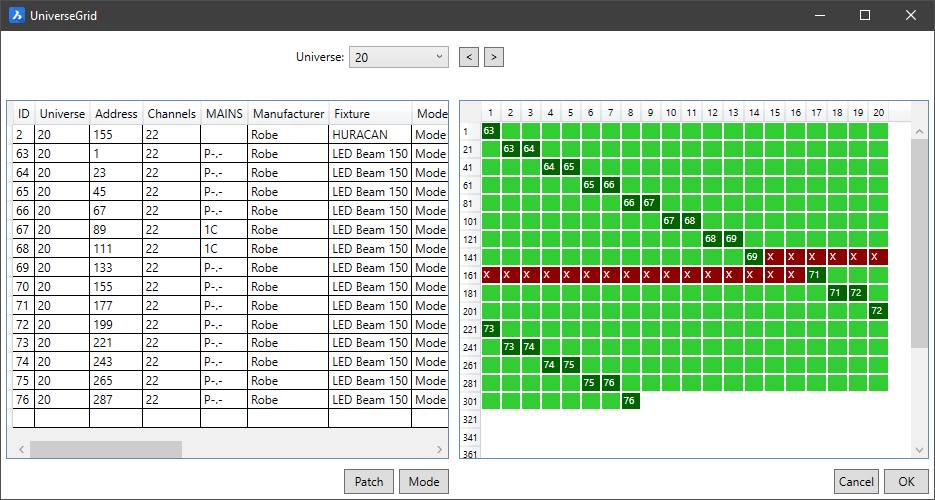Go to previous universe with the < button
935x500 pixels.
pyautogui.click(x=469, y=57)
